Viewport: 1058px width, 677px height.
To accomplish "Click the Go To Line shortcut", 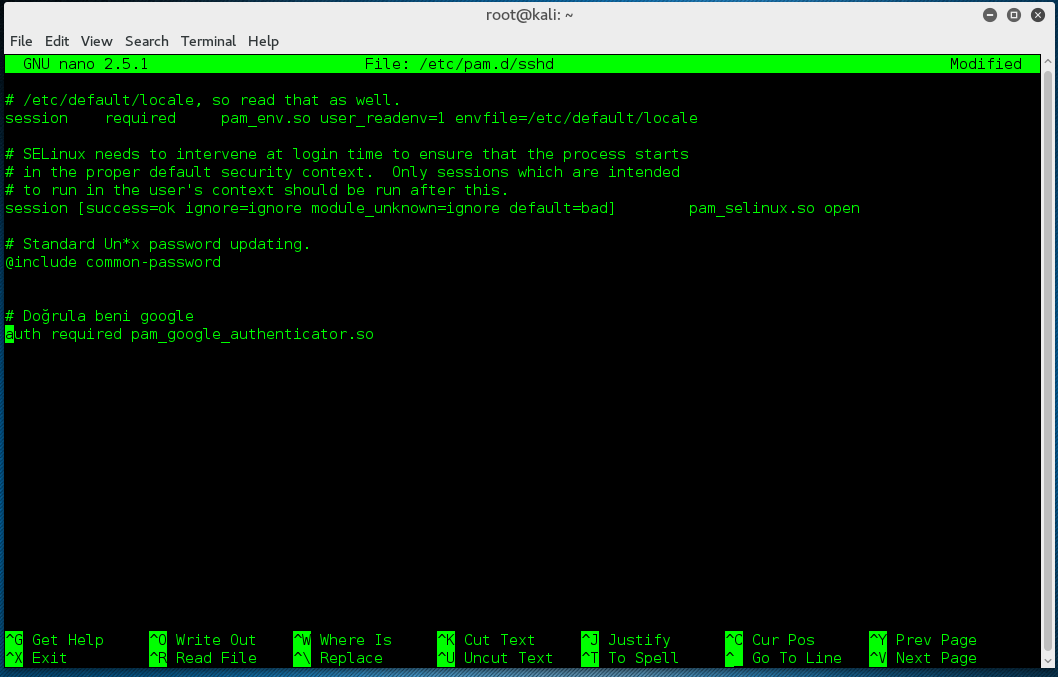I will tap(786, 658).
